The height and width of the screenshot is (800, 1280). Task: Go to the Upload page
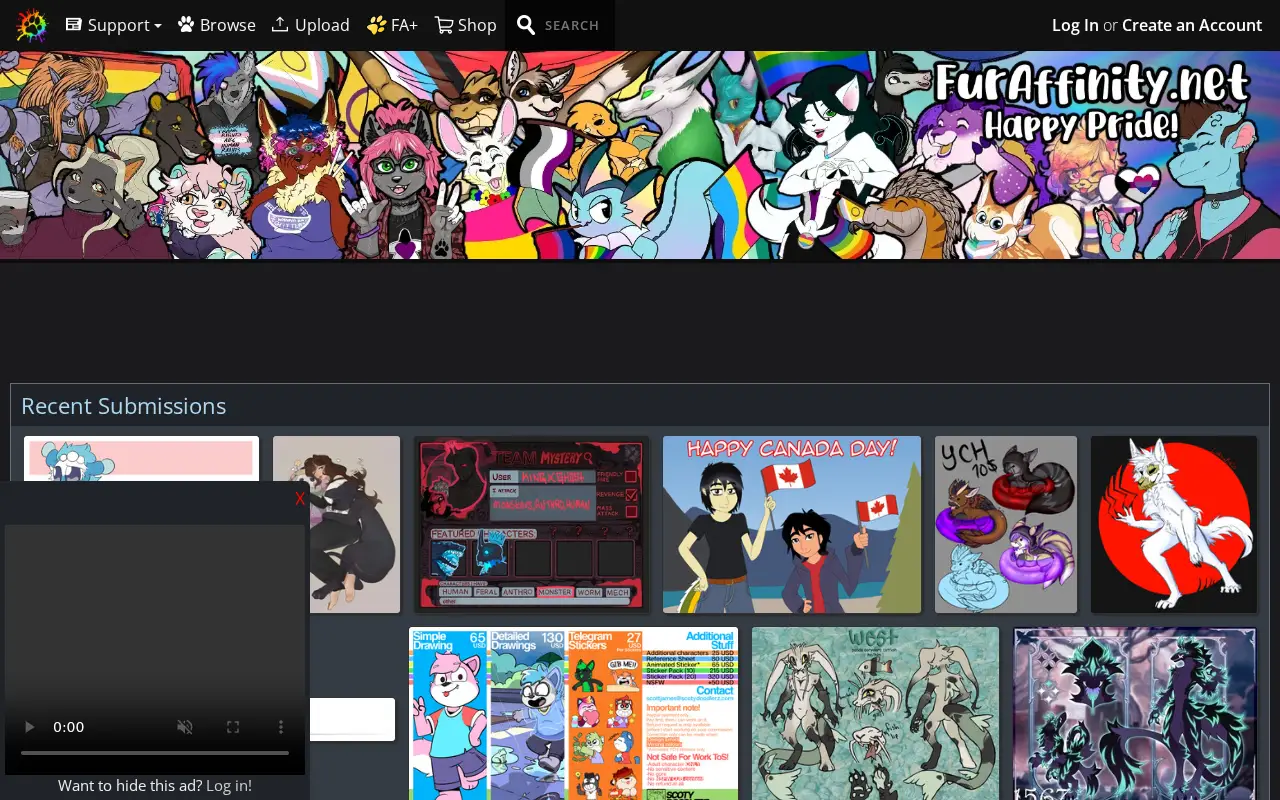[311, 25]
